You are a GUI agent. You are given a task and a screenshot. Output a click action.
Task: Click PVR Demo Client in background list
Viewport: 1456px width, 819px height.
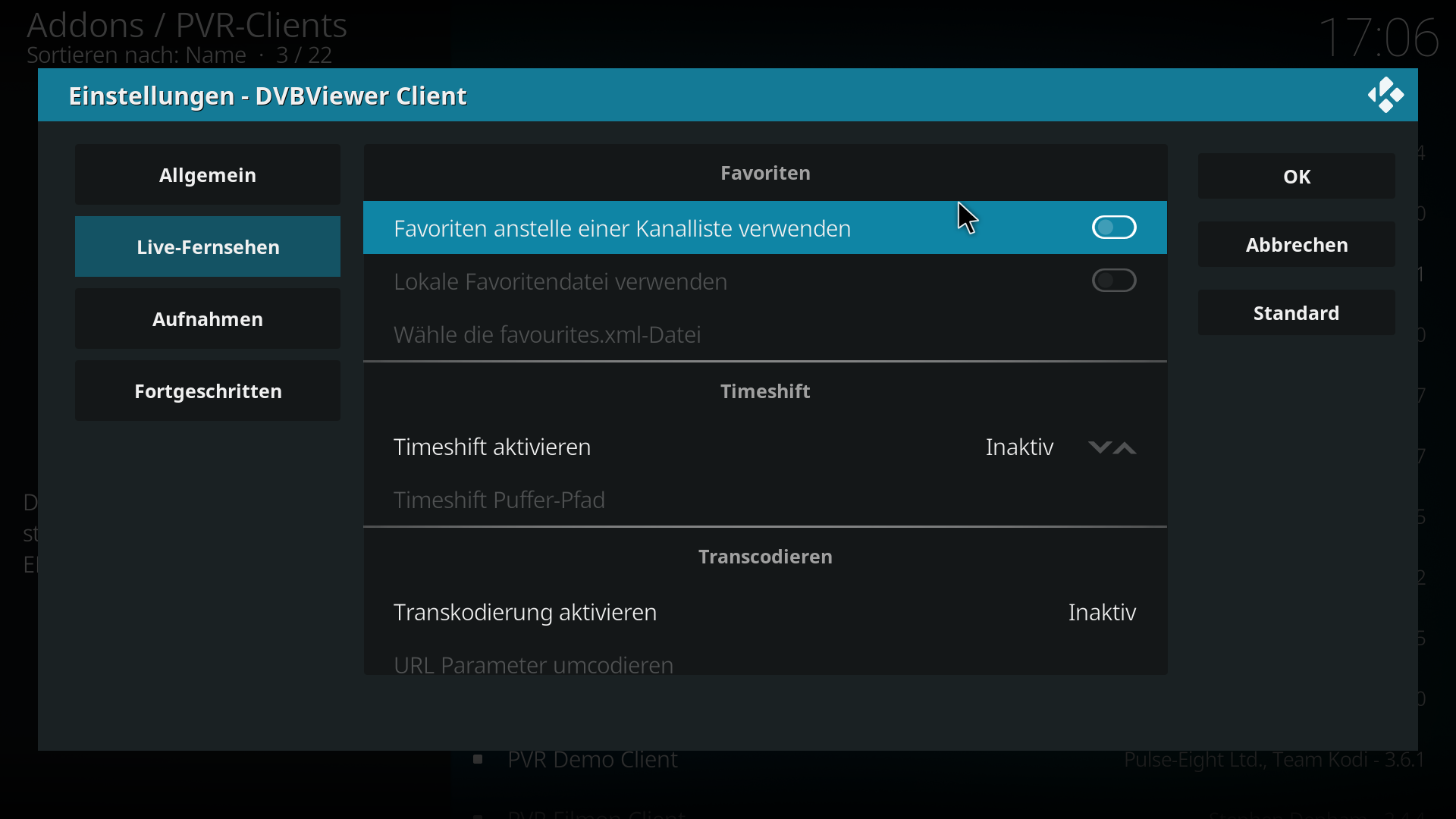coord(592,759)
